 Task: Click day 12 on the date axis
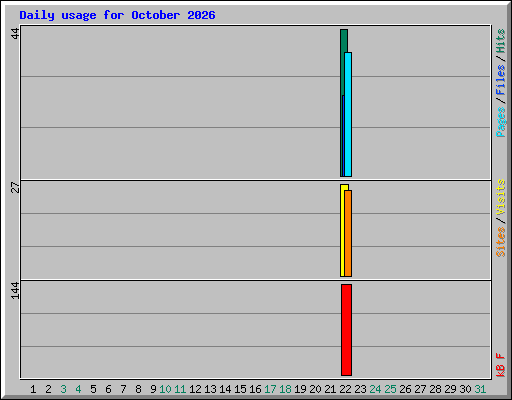point(195,389)
